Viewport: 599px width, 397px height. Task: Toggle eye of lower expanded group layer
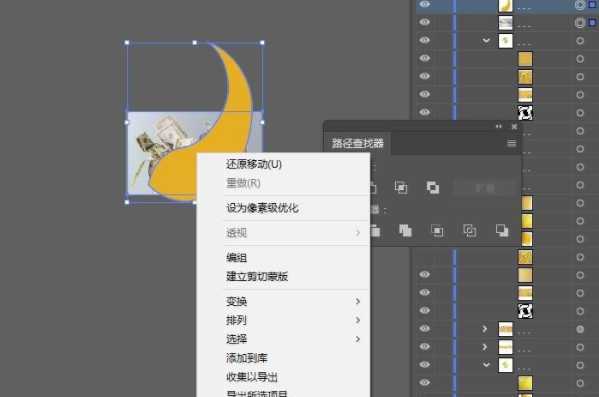[x=424, y=364]
